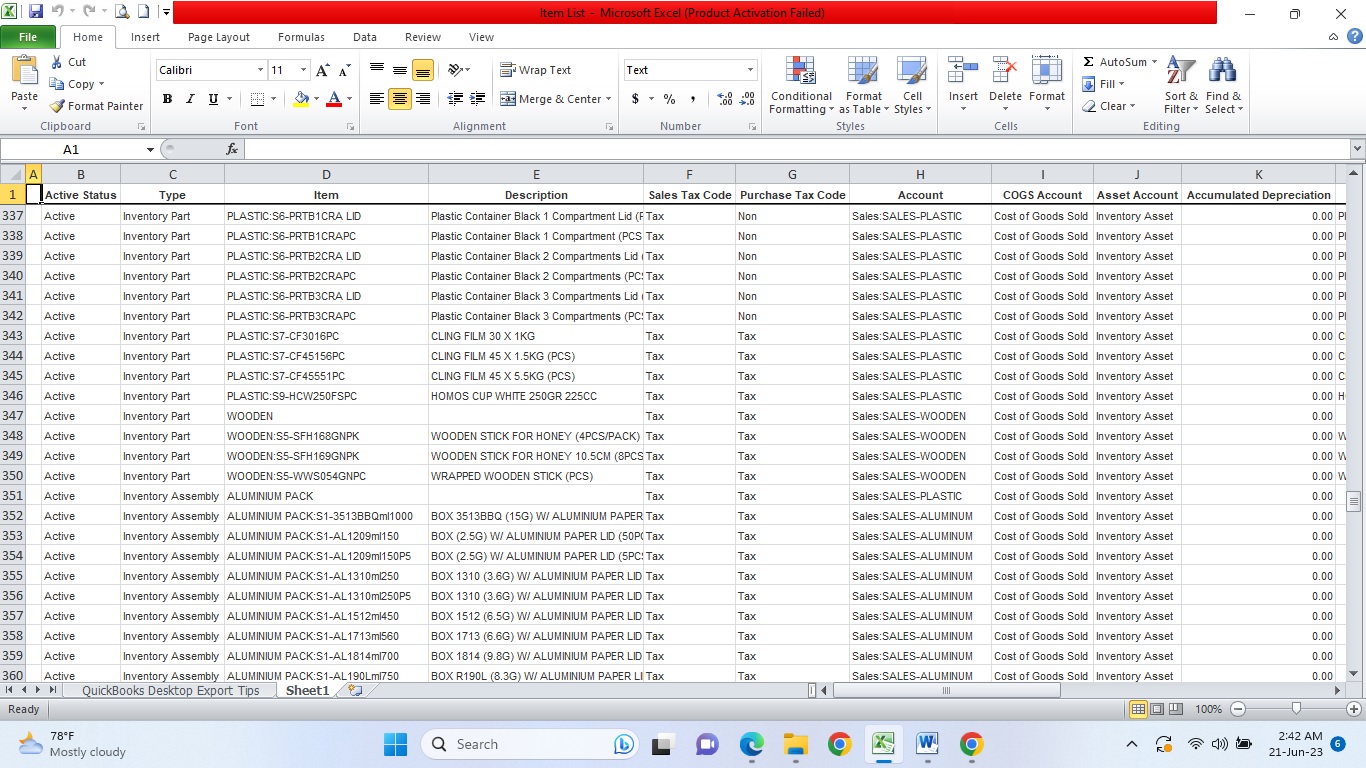Toggle center horizontal alignment

click(x=400, y=99)
